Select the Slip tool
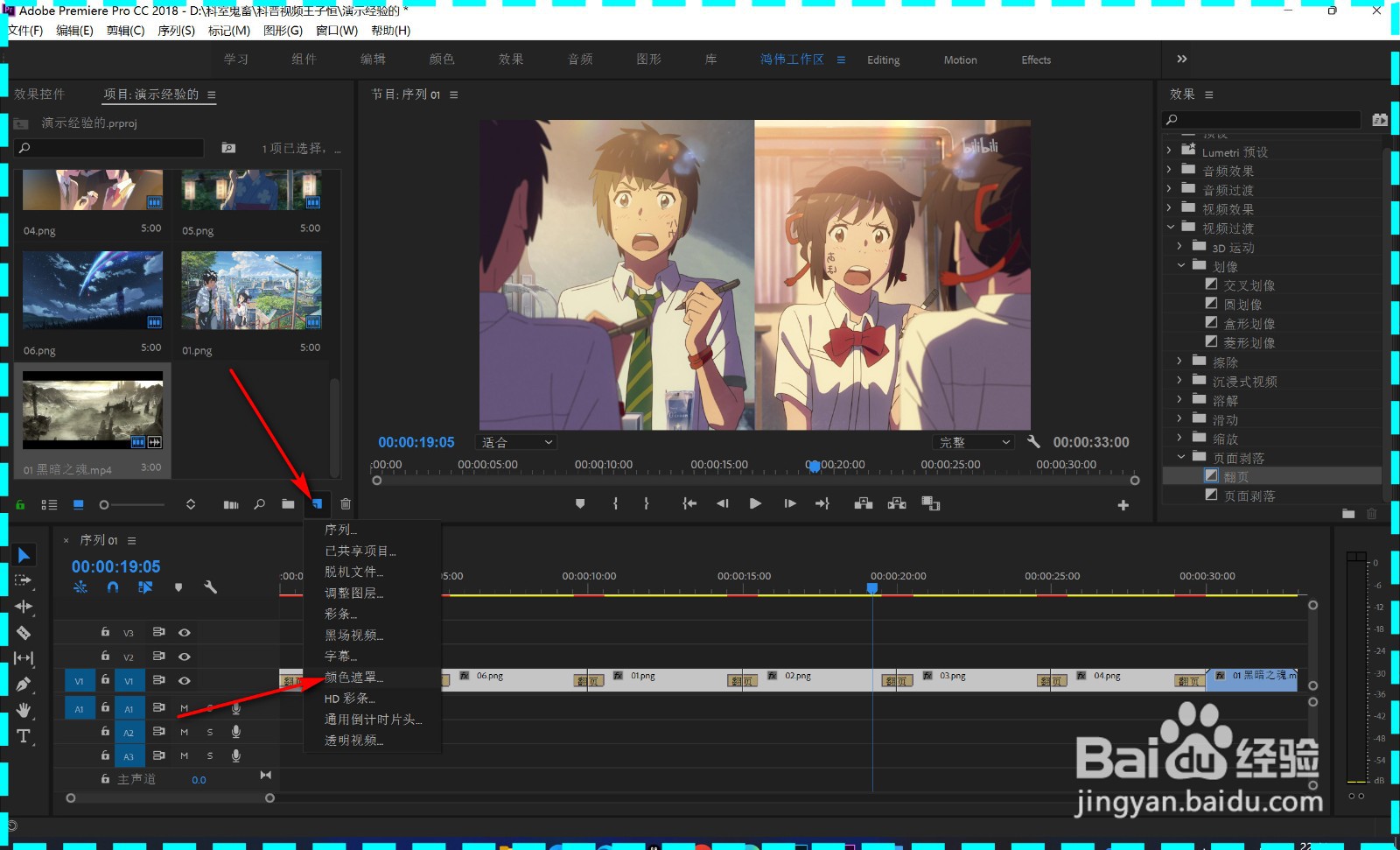Viewport: 1400px width, 850px height. click(24, 657)
